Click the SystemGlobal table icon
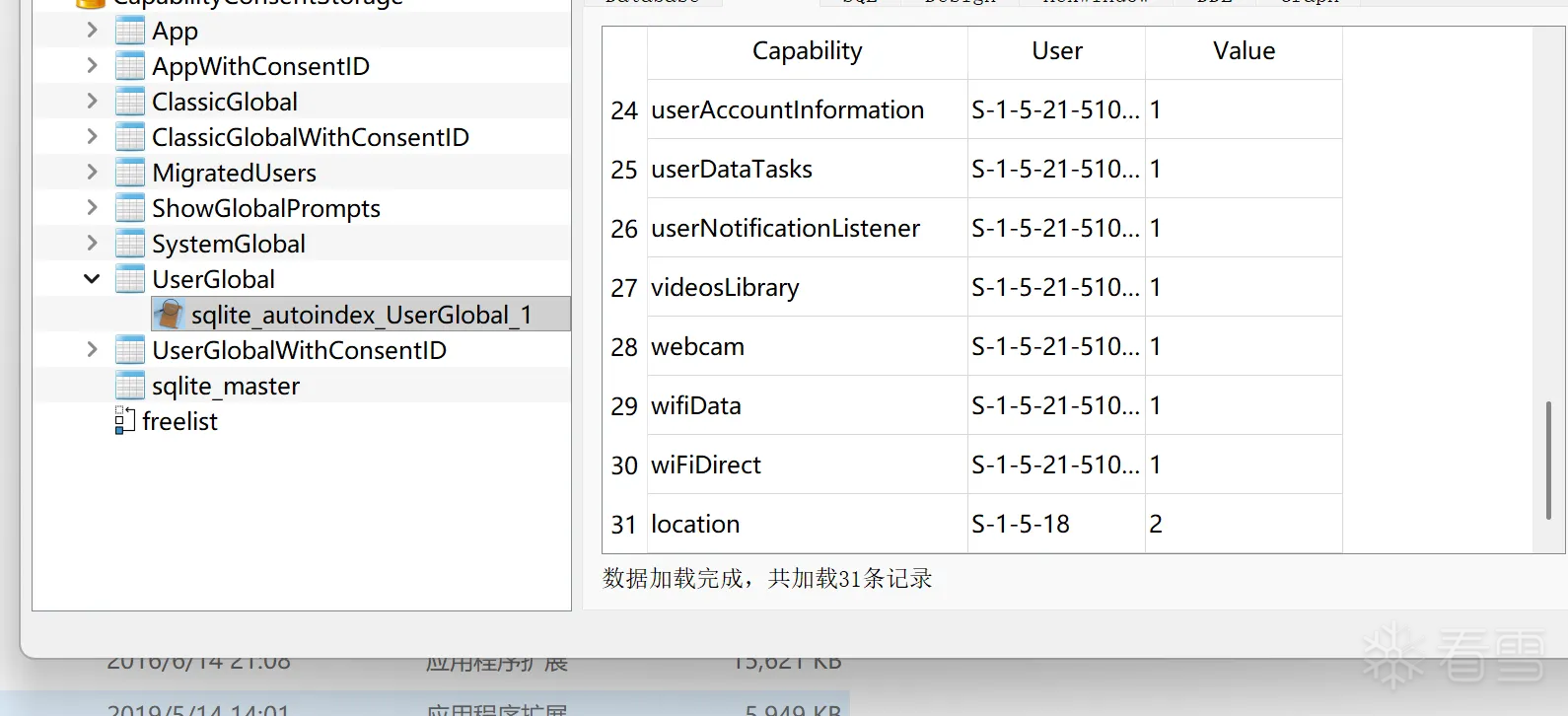The image size is (1568, 716). coord(130,244)
